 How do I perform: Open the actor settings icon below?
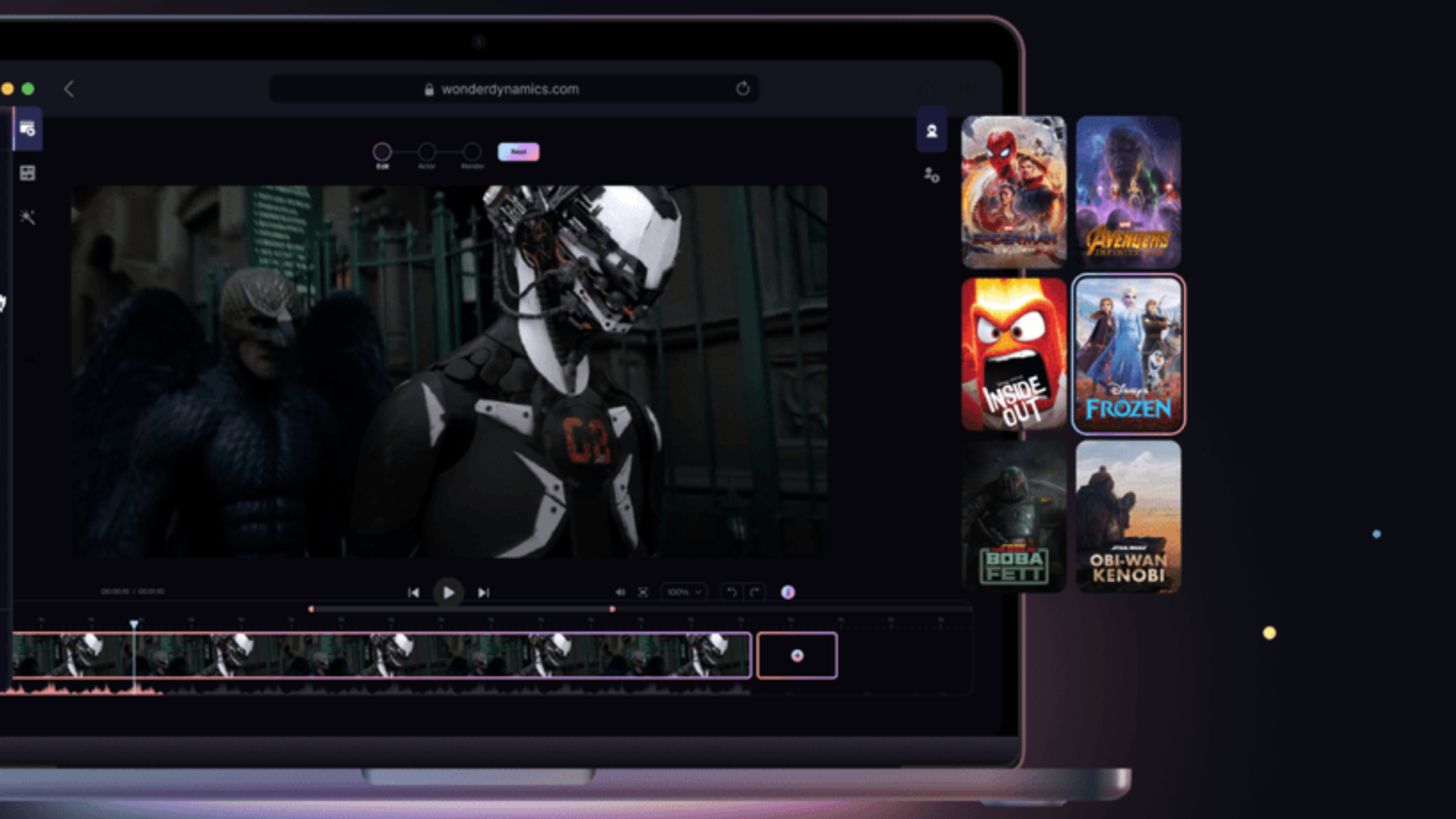pos(932,175)
